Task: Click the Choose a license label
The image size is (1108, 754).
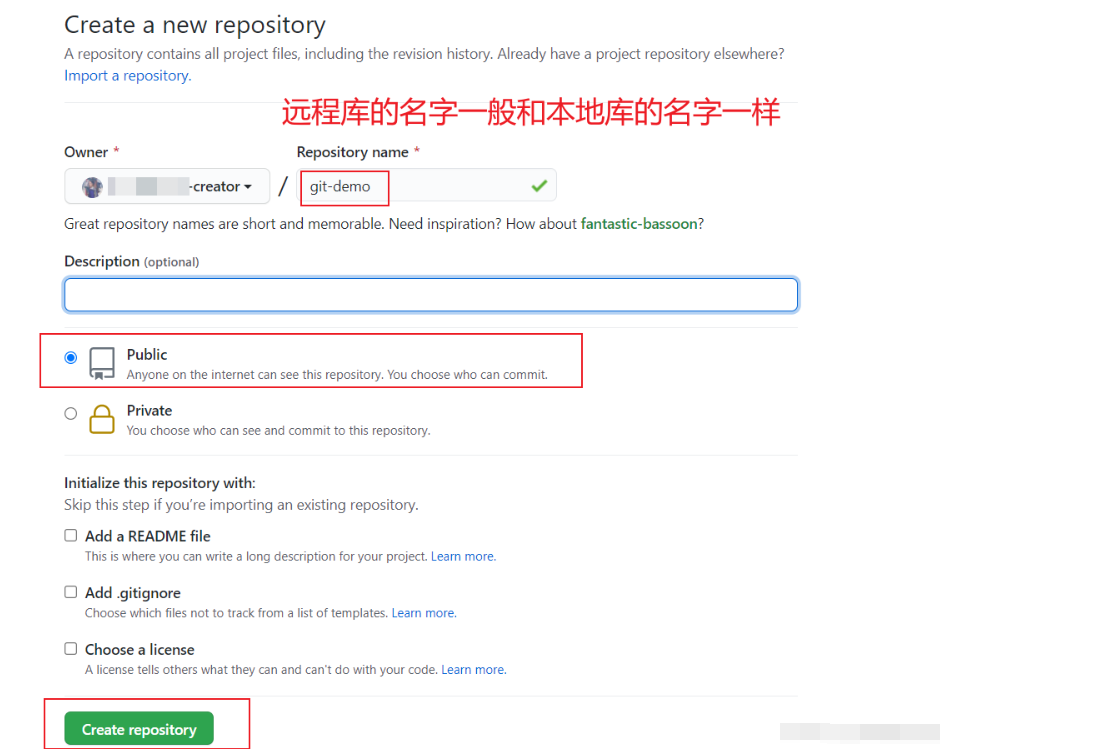Action: pyautogui.click(x=140, y=649)
